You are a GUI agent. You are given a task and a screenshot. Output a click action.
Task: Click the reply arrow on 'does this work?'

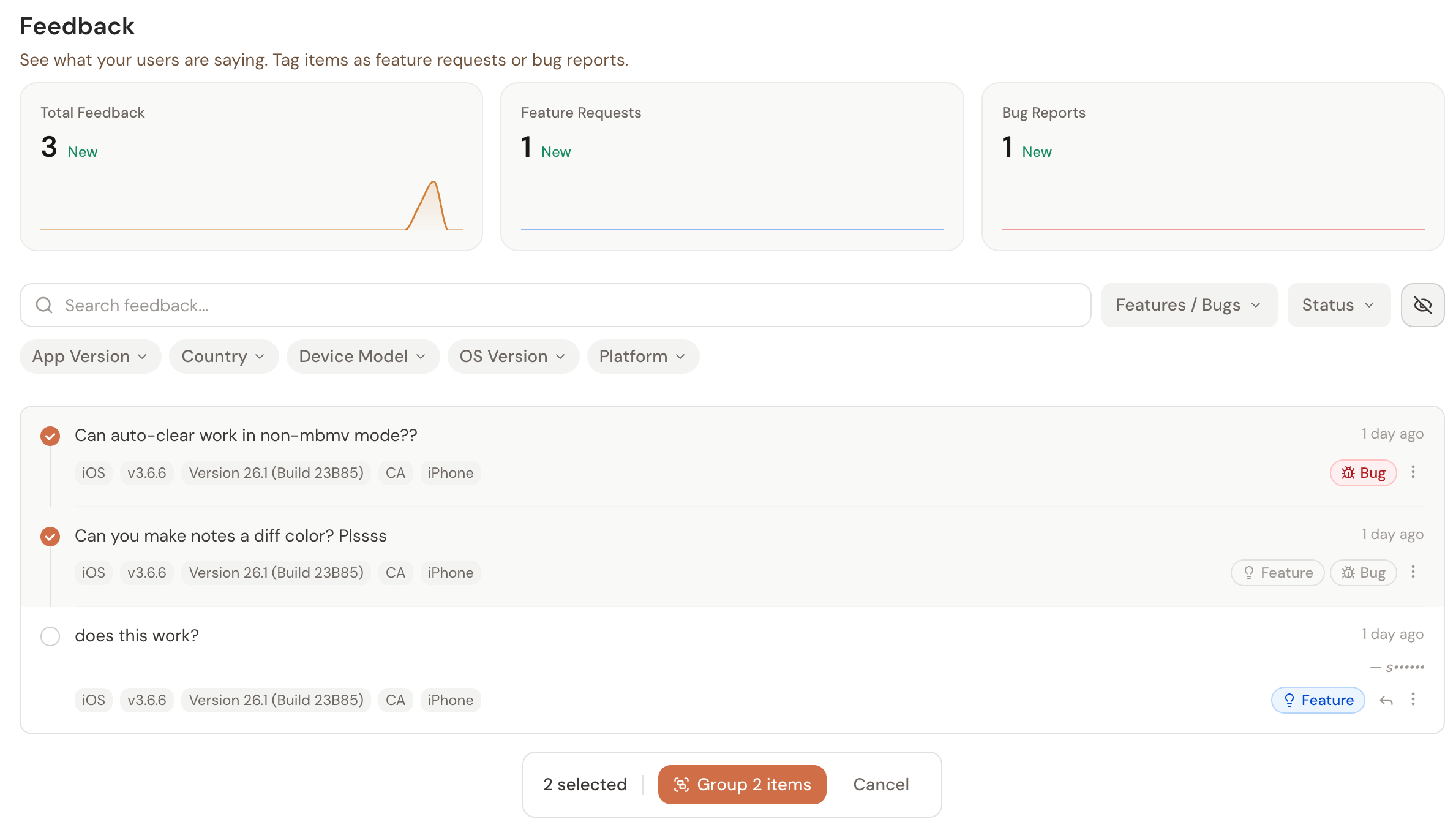pyautogui.click(x=1386, y=700)
